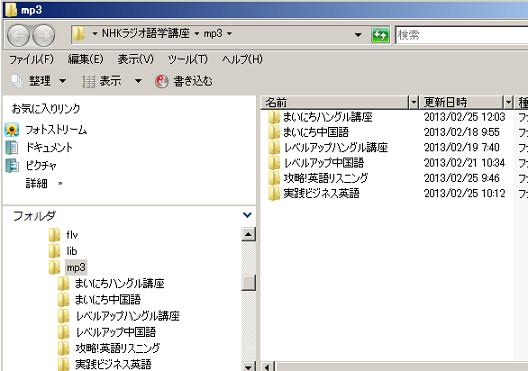Open the ドキュメント favorite link
The image size is (528, 371).
49,147
